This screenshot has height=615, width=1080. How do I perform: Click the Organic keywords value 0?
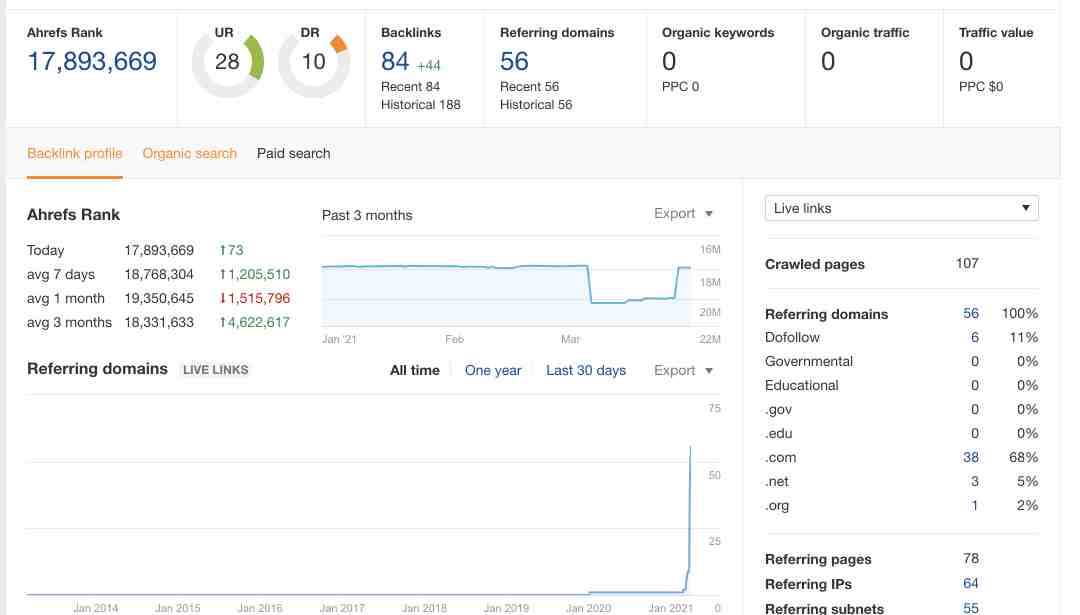pos(669,61)
